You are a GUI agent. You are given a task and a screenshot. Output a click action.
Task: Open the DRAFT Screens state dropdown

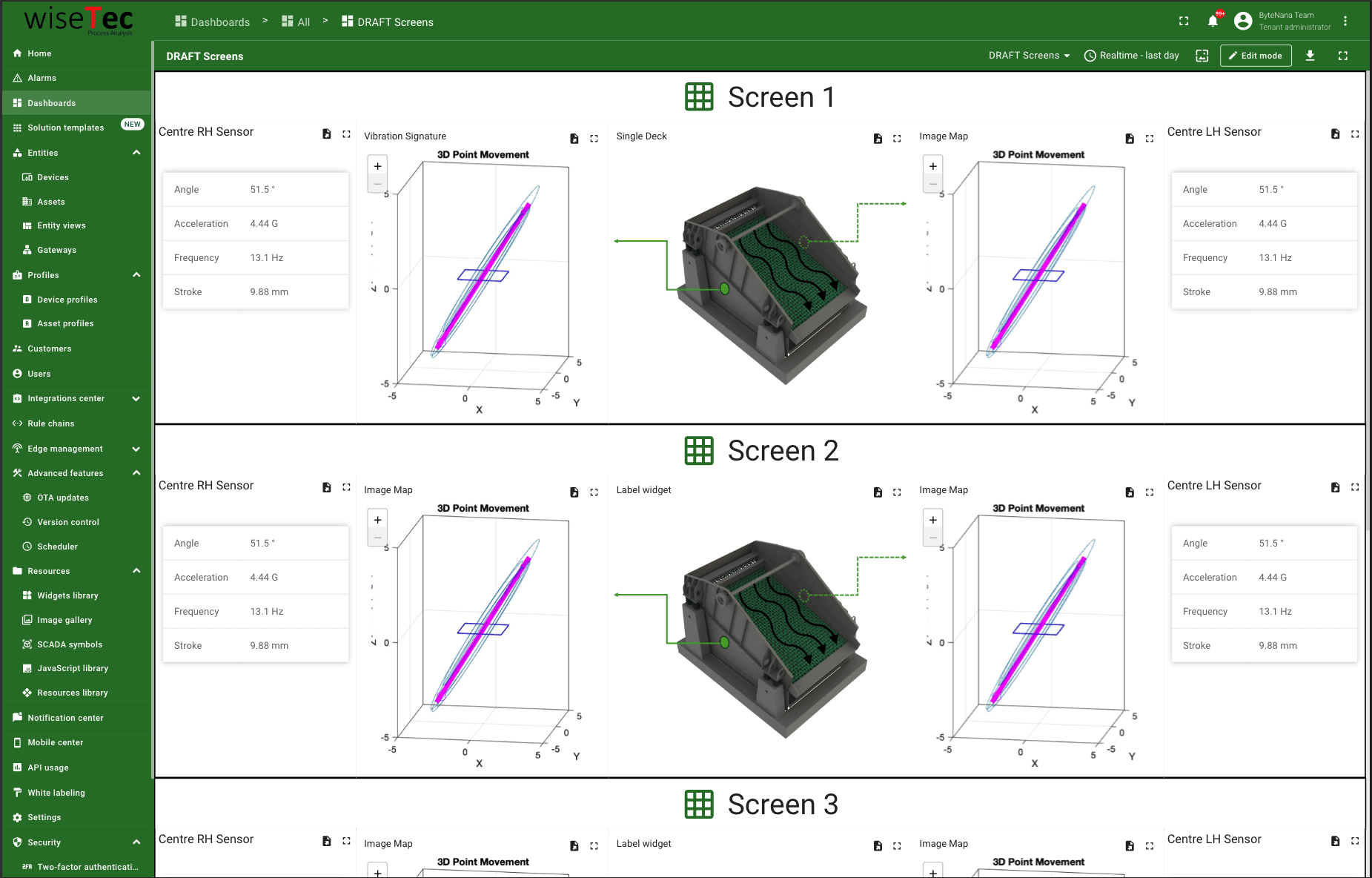pyautogui.click(x=1030, y=56)
